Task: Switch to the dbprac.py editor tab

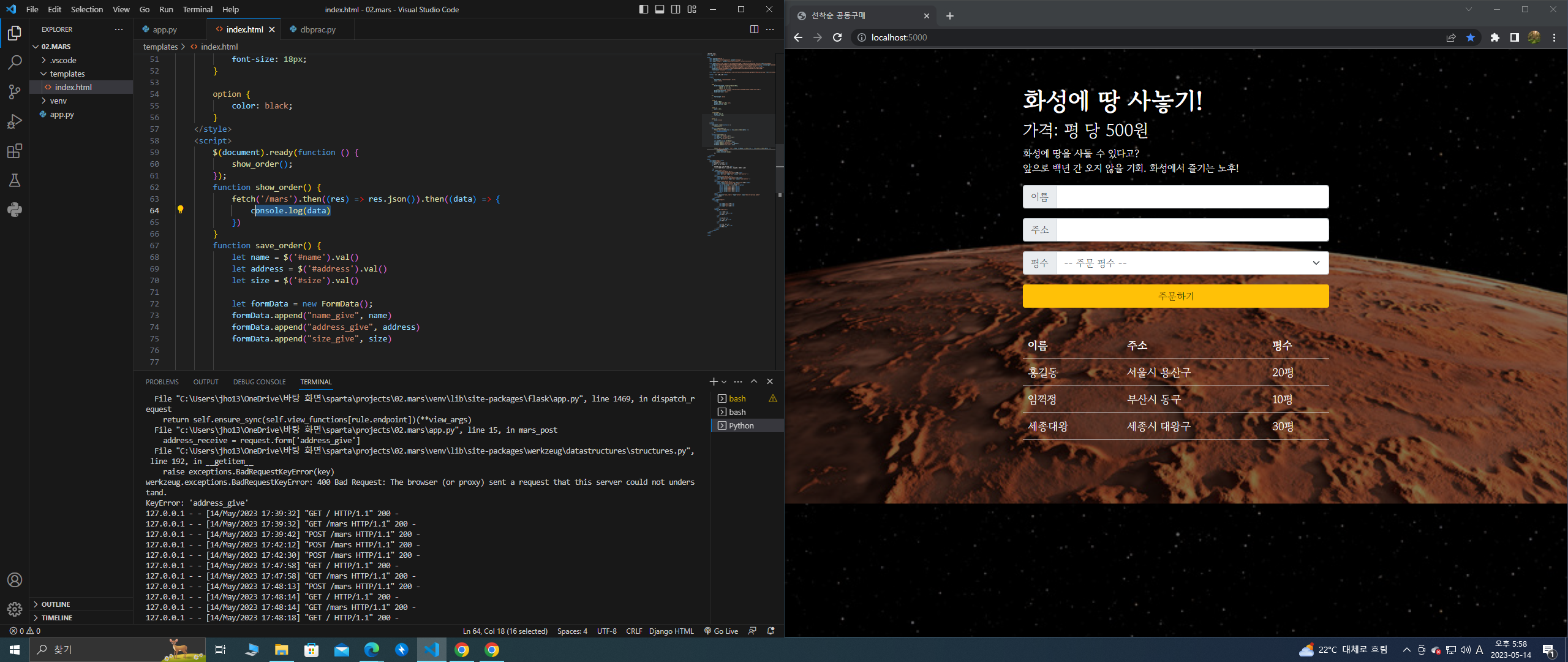Action: pos(318,29)
